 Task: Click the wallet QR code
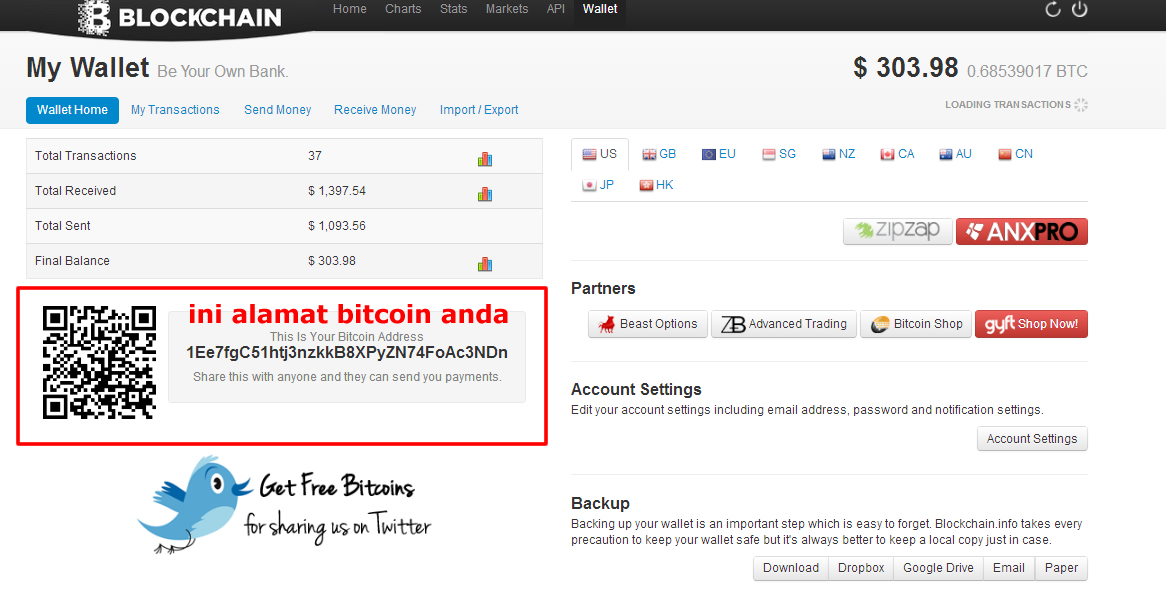click(x=100, y=362)
